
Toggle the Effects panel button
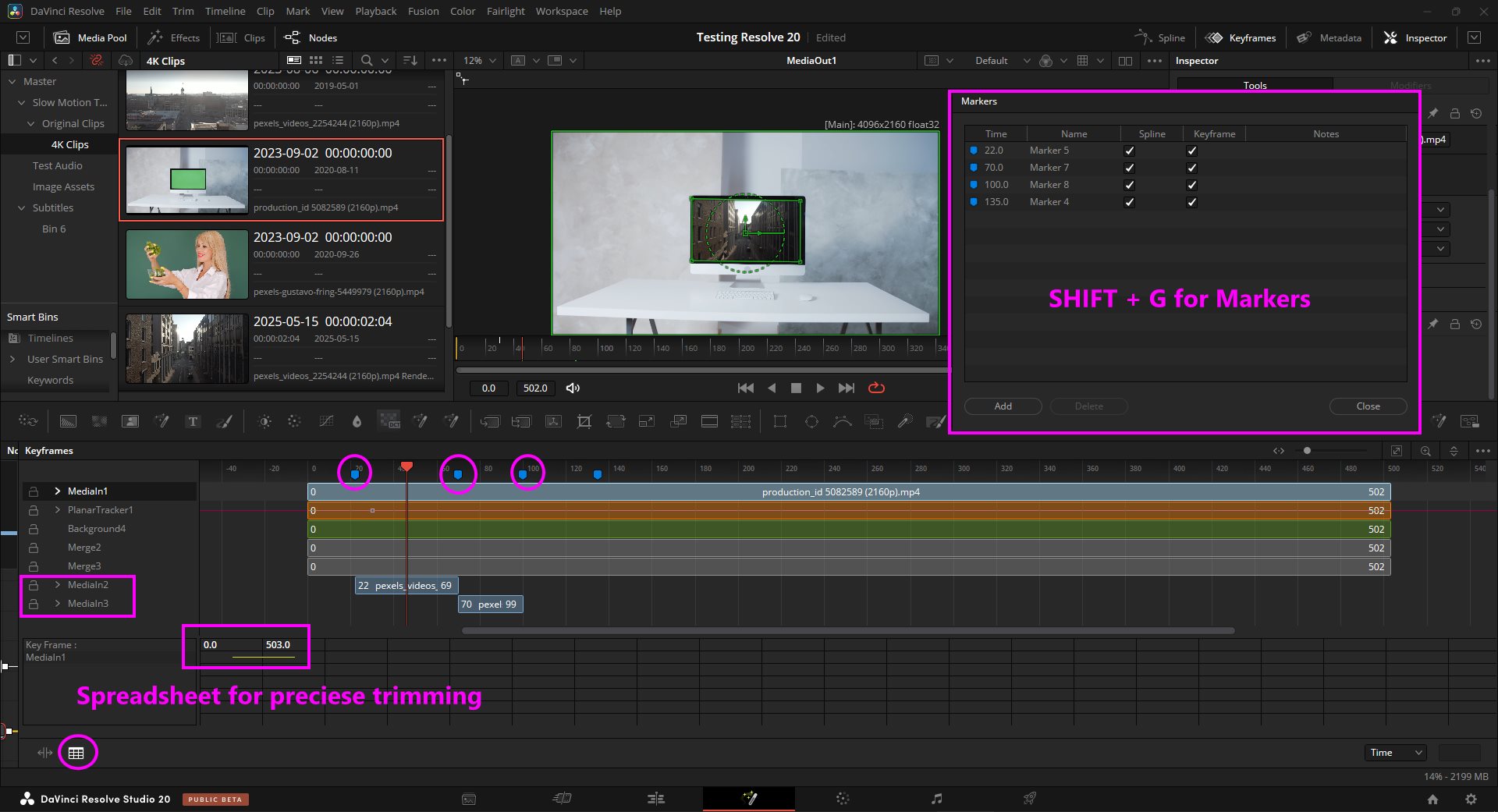[174, 37]
